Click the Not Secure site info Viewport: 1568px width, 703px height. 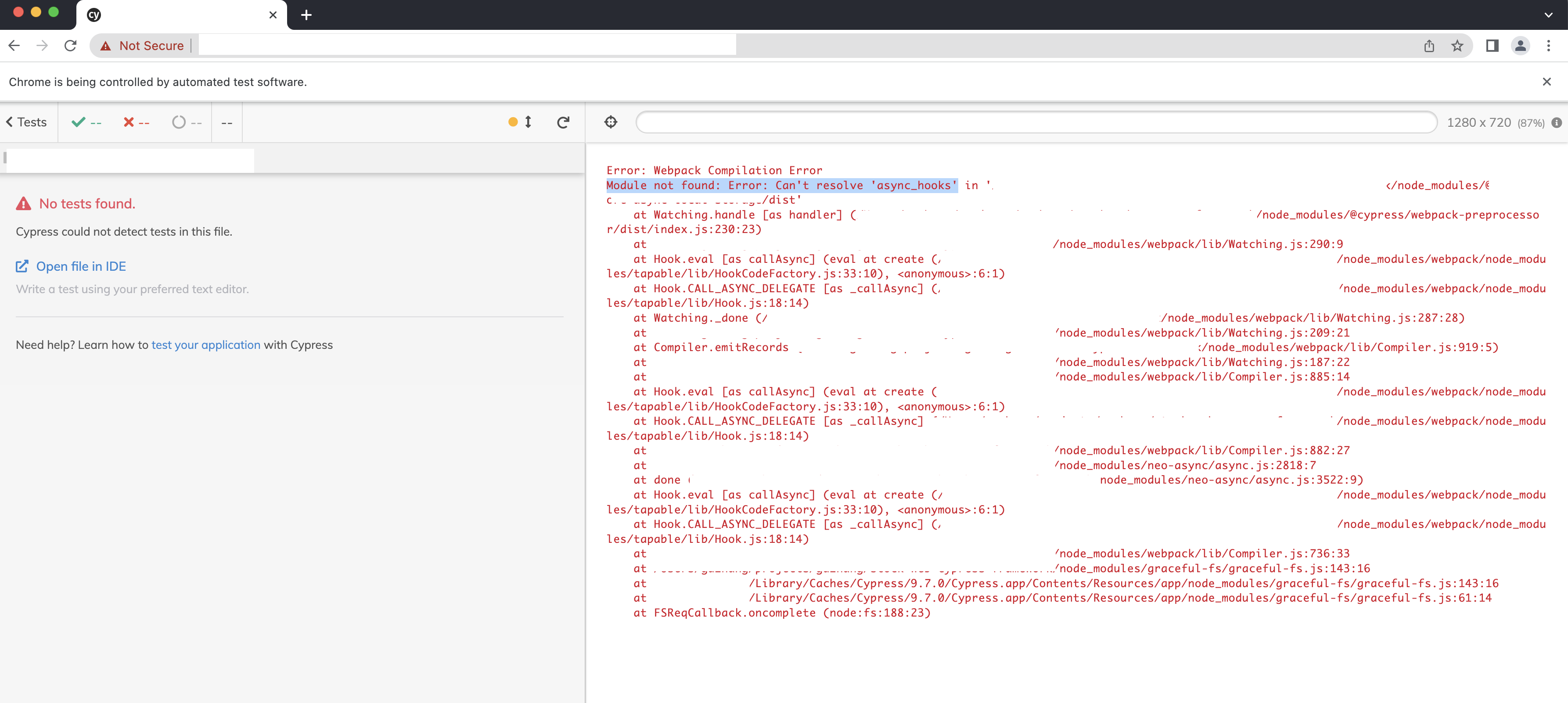click(x=142, y=46)
